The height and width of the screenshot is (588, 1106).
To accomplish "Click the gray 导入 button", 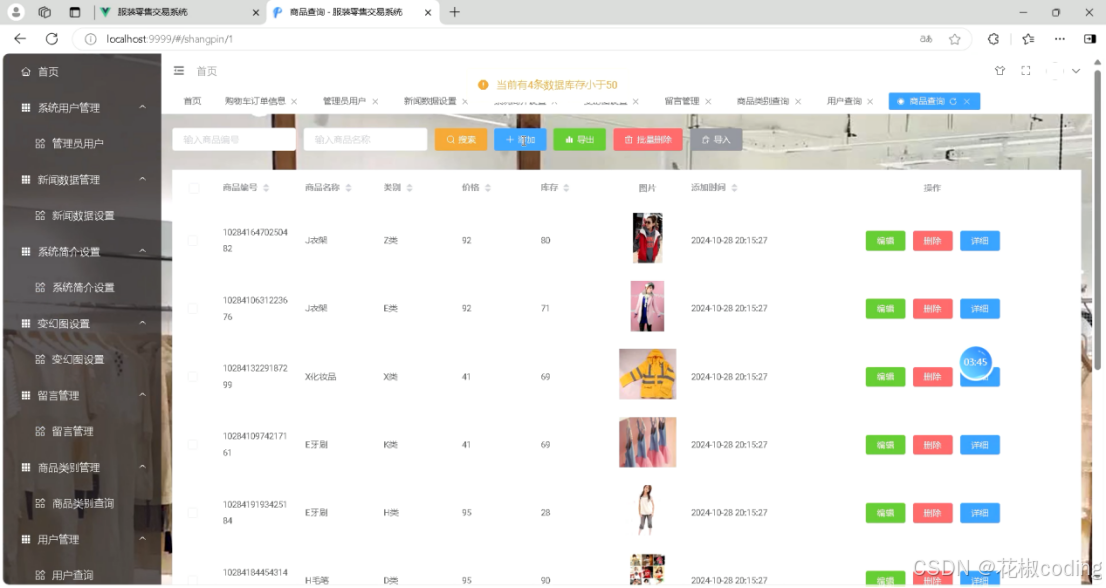I will point(716,140).
